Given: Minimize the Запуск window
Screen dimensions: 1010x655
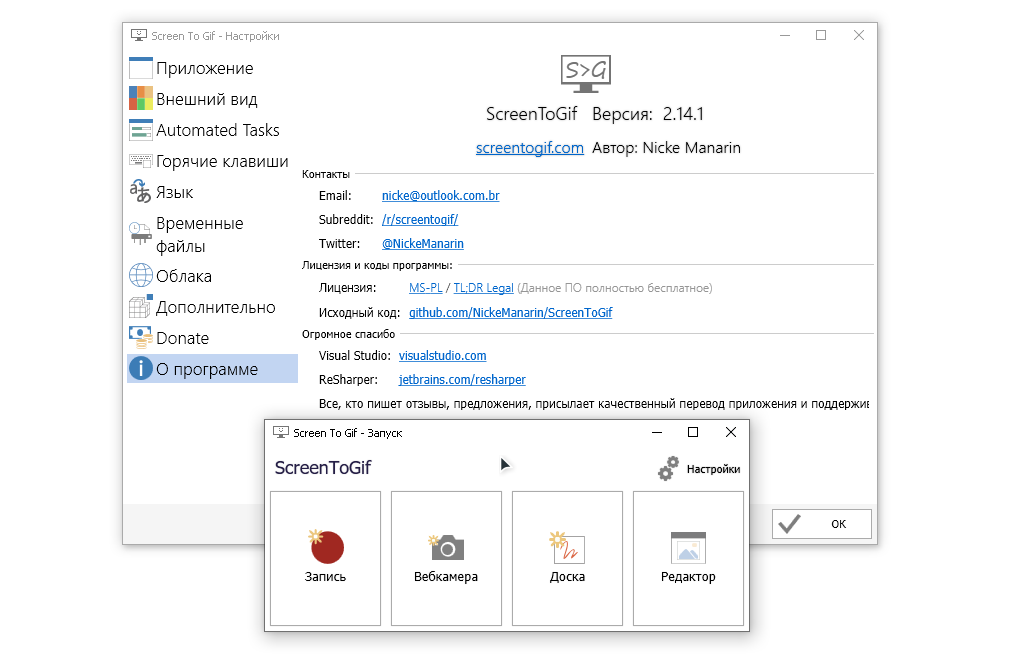Looking at the screenshot, I should click(x=657, y=432).
